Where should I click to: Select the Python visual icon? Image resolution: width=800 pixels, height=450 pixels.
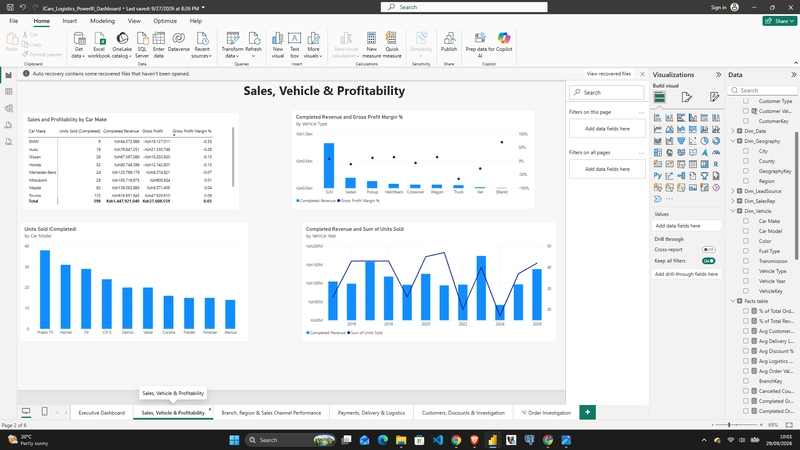(658, 176)
